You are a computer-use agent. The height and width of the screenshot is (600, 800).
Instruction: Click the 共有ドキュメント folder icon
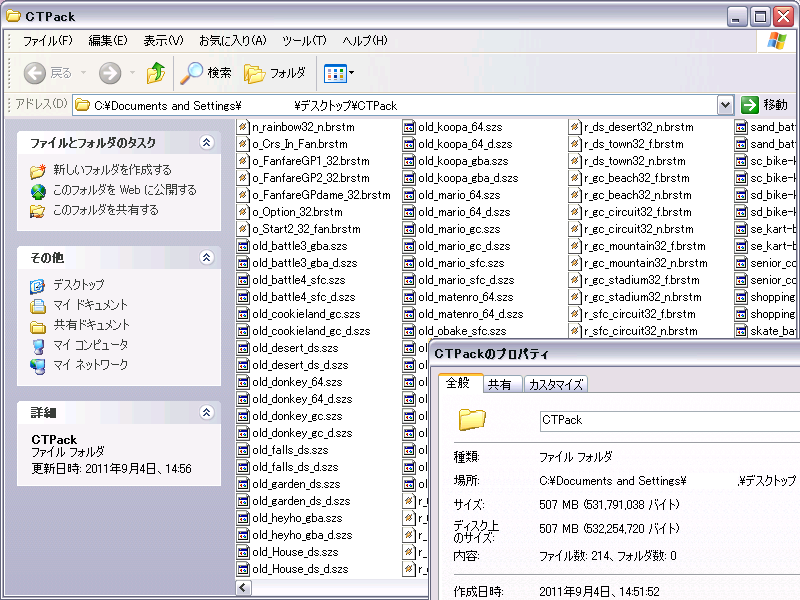(38, 326)
